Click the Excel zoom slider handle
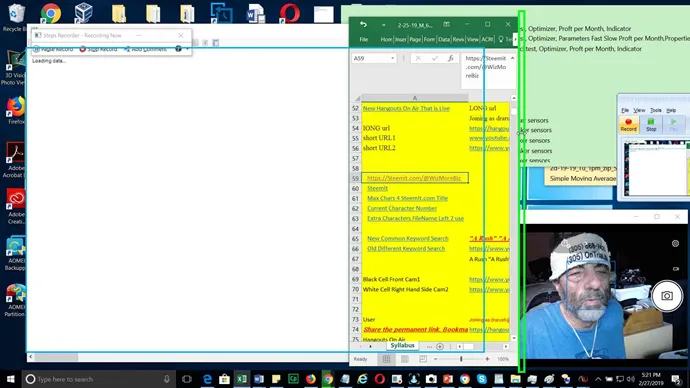690x388 pixels. tap(461, 359)
